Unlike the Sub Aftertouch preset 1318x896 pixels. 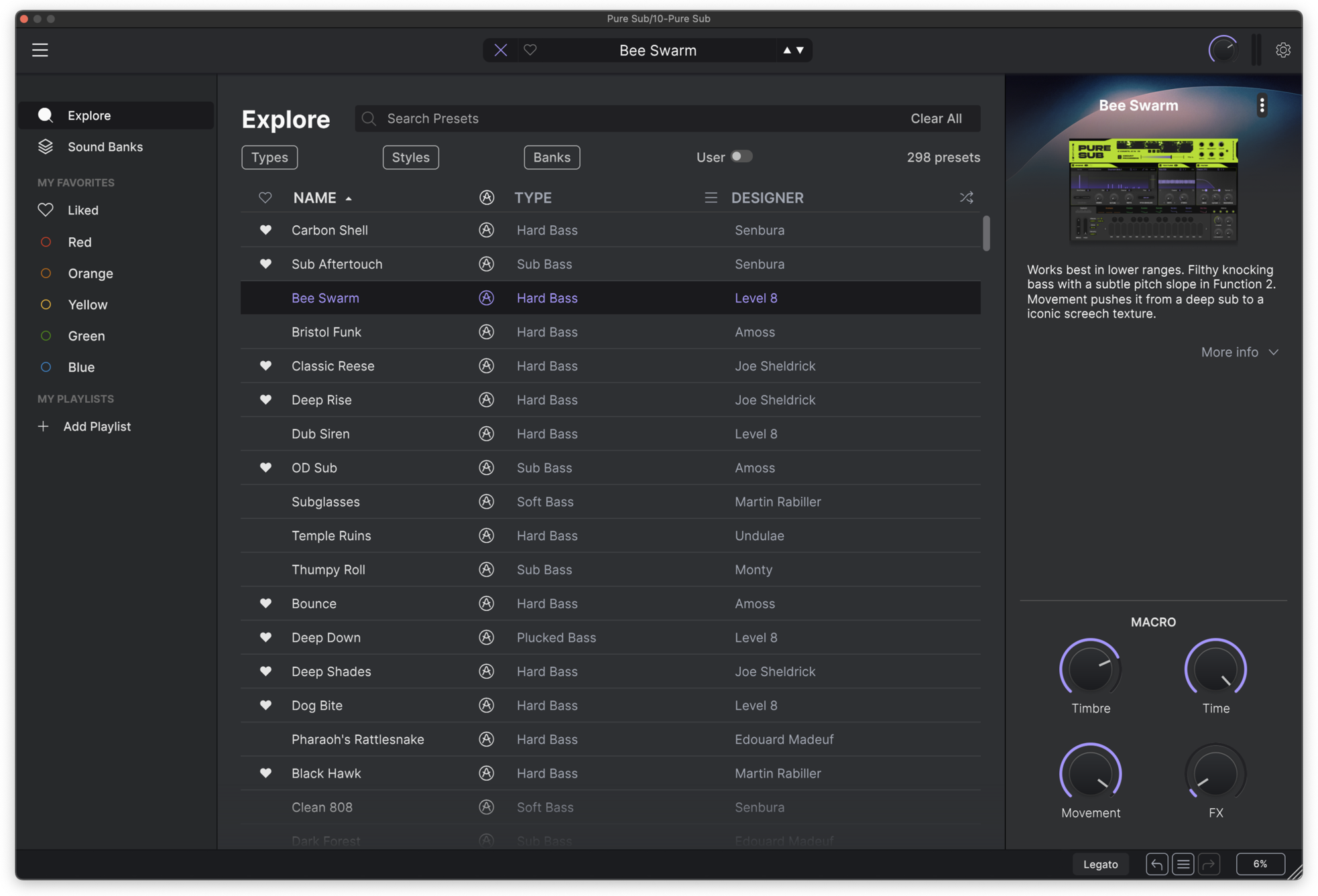265,264
